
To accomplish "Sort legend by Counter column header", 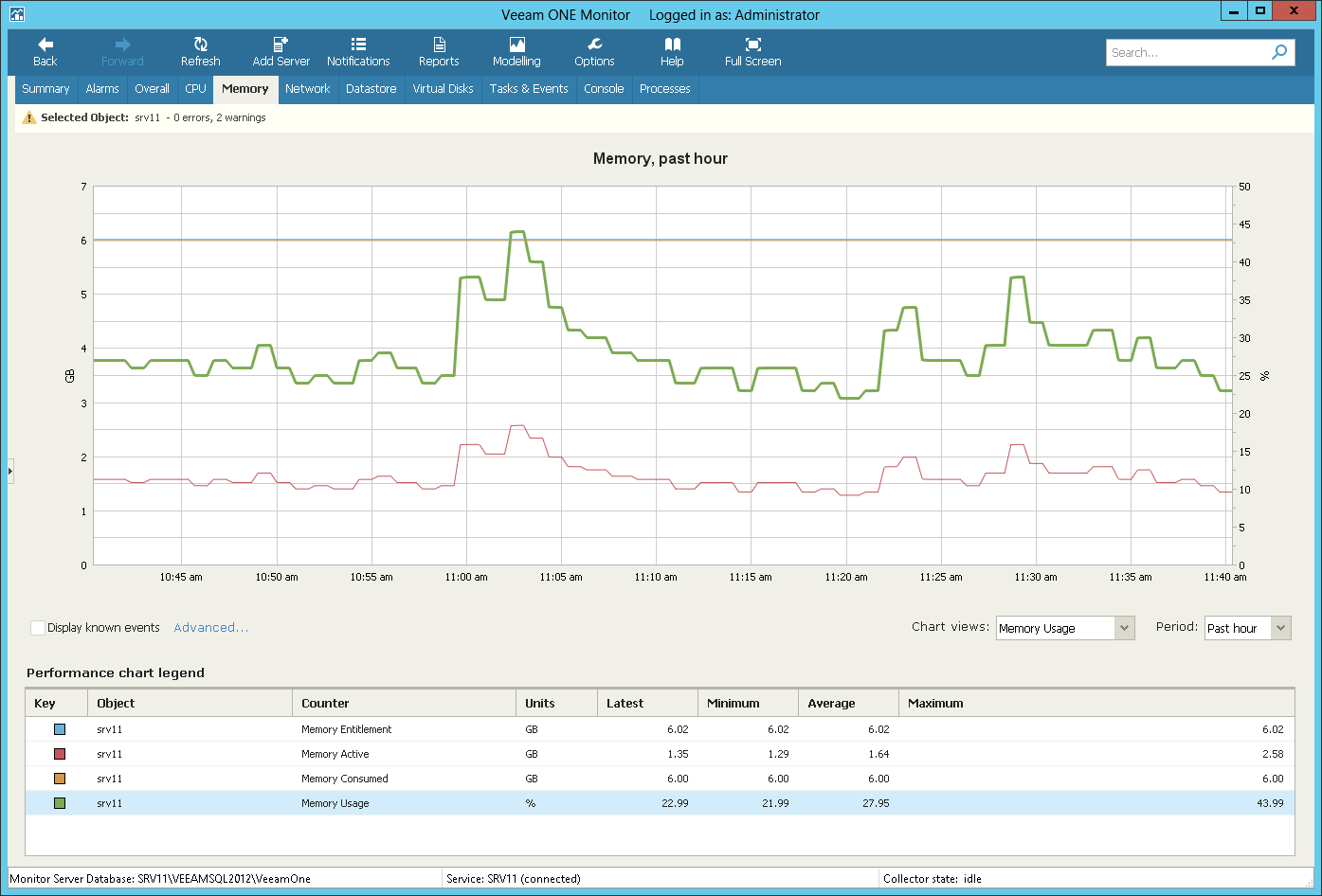I will 405,704.
